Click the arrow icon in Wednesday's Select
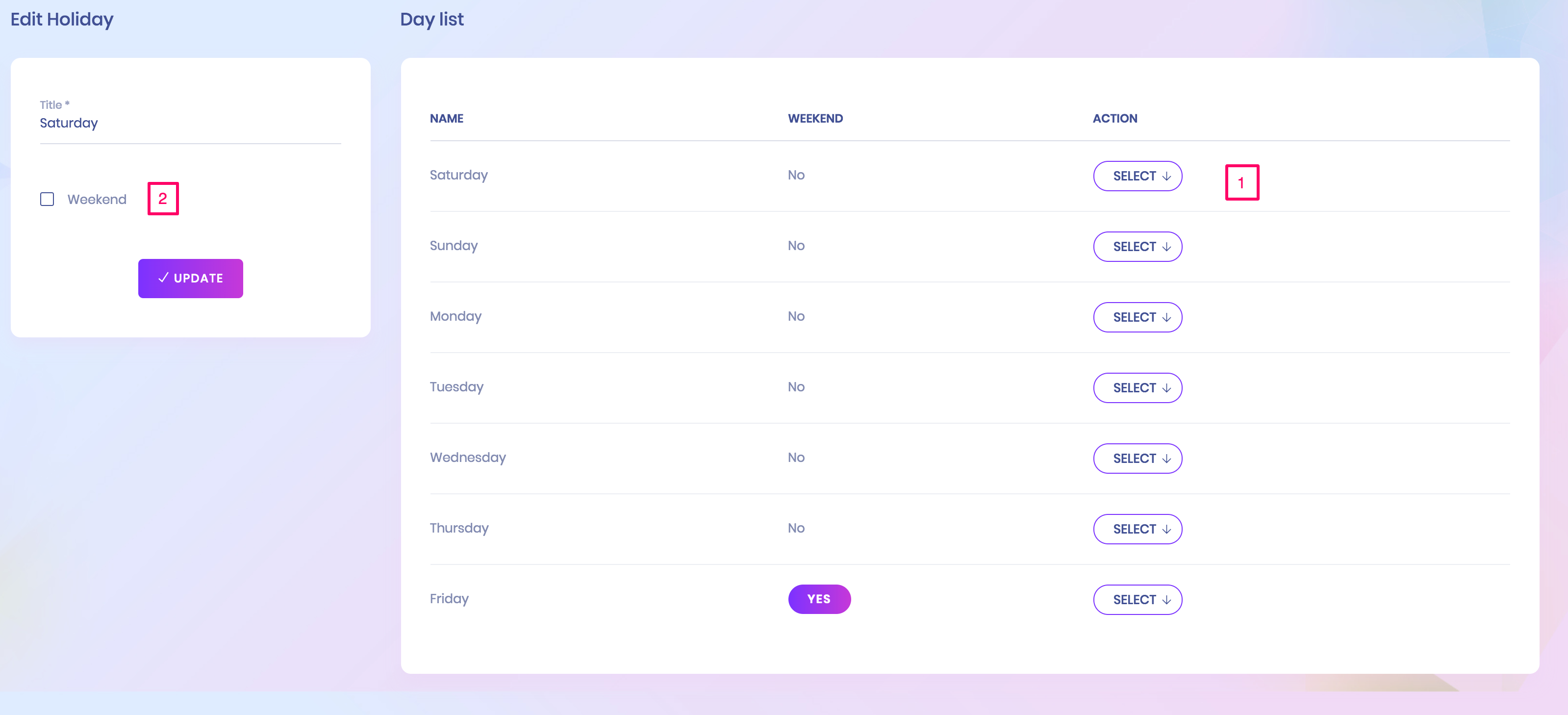 1166,459
